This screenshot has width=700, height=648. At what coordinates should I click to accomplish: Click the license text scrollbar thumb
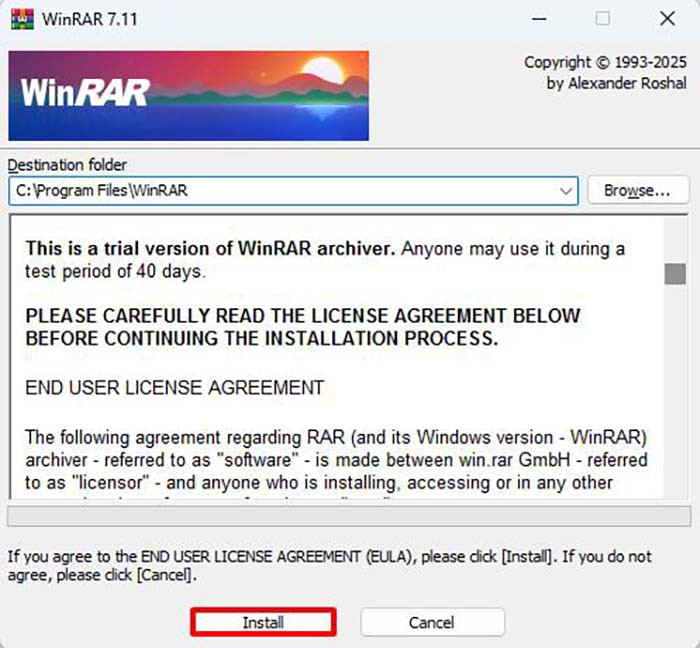(675, 274)
